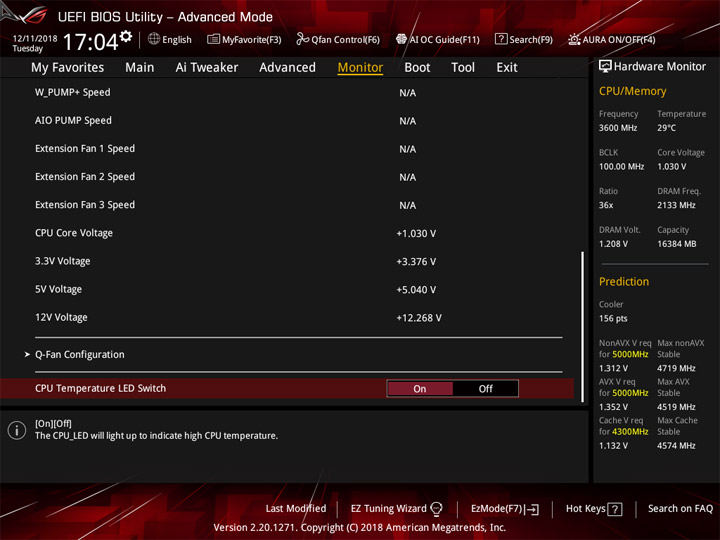This screenshot has height=540, width=720.
Task: Click the EZ Tuning Wizard bulb icon
Action: 436,509
